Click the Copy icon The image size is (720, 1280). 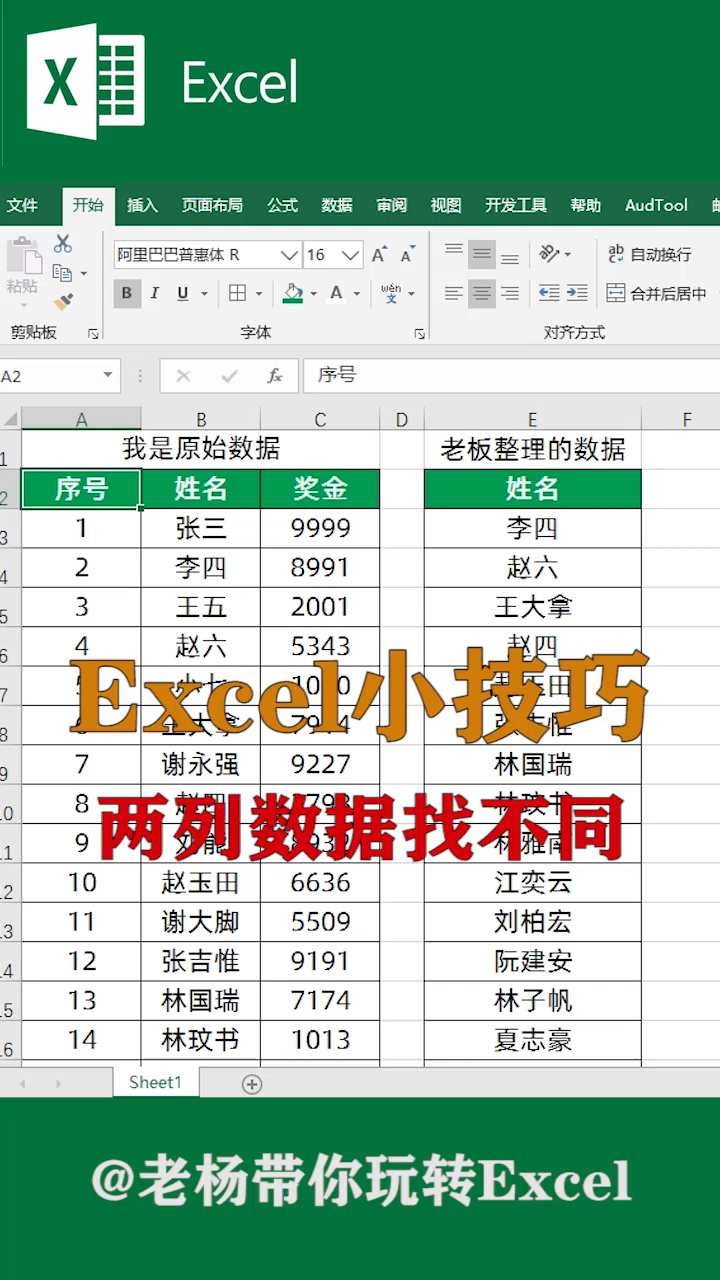click(62, 272)
